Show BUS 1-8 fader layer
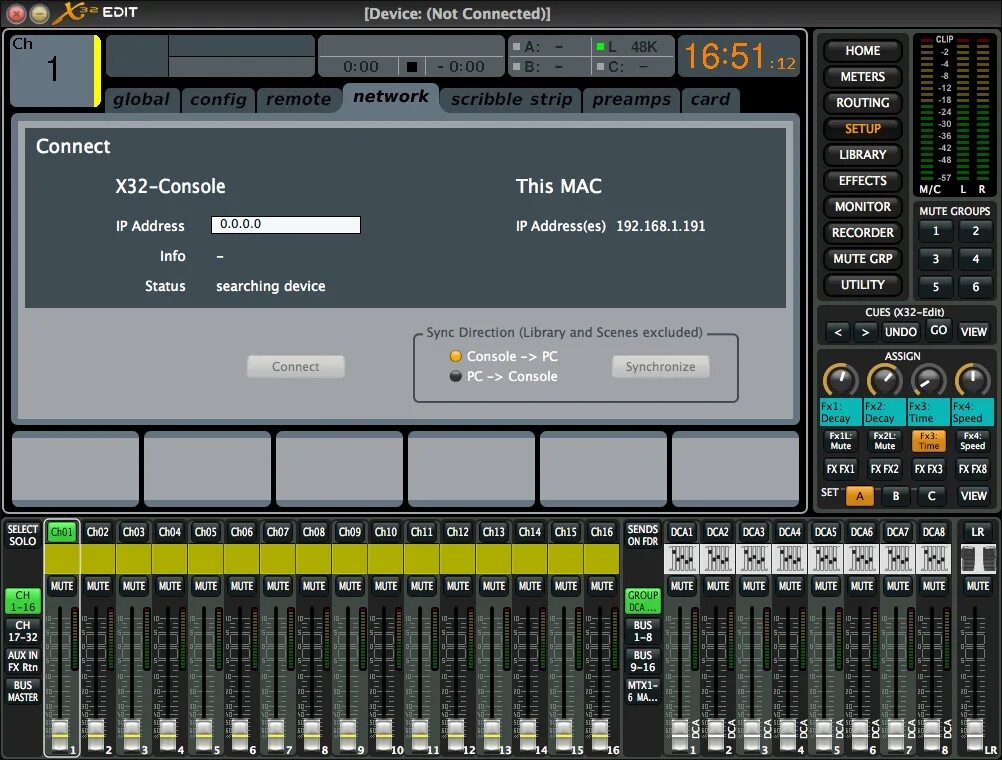This screenshot has width=1002, height=760. (x=643, y=631)
